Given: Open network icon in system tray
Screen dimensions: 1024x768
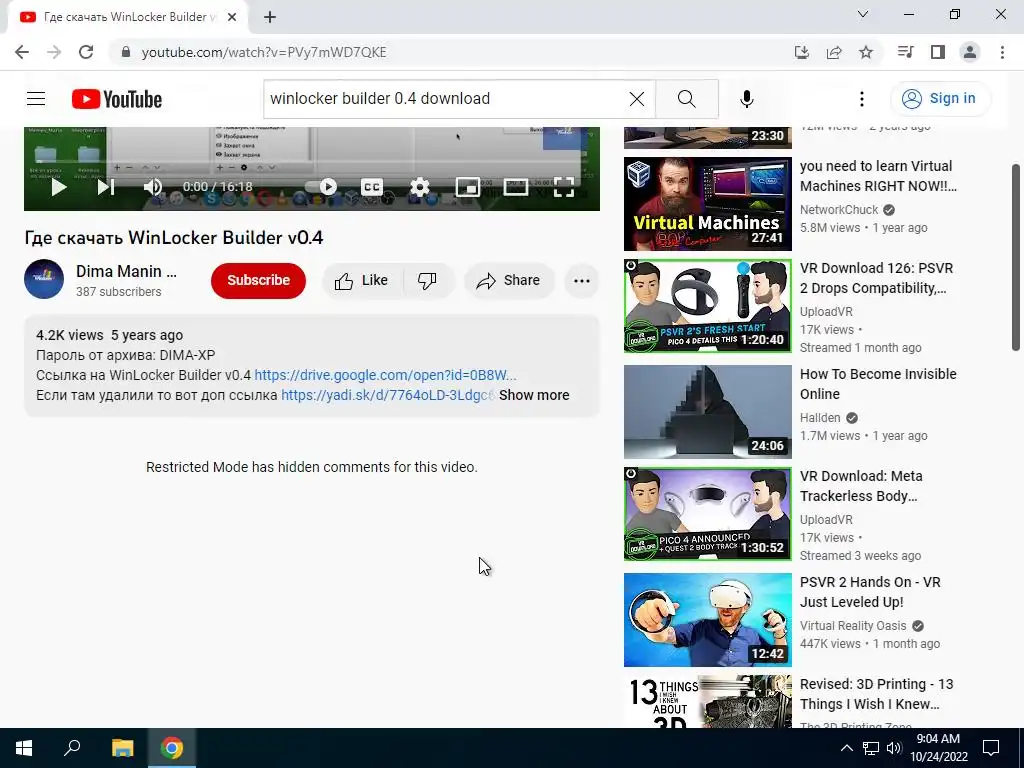Looking at the screenshot, I should point(871,748).
